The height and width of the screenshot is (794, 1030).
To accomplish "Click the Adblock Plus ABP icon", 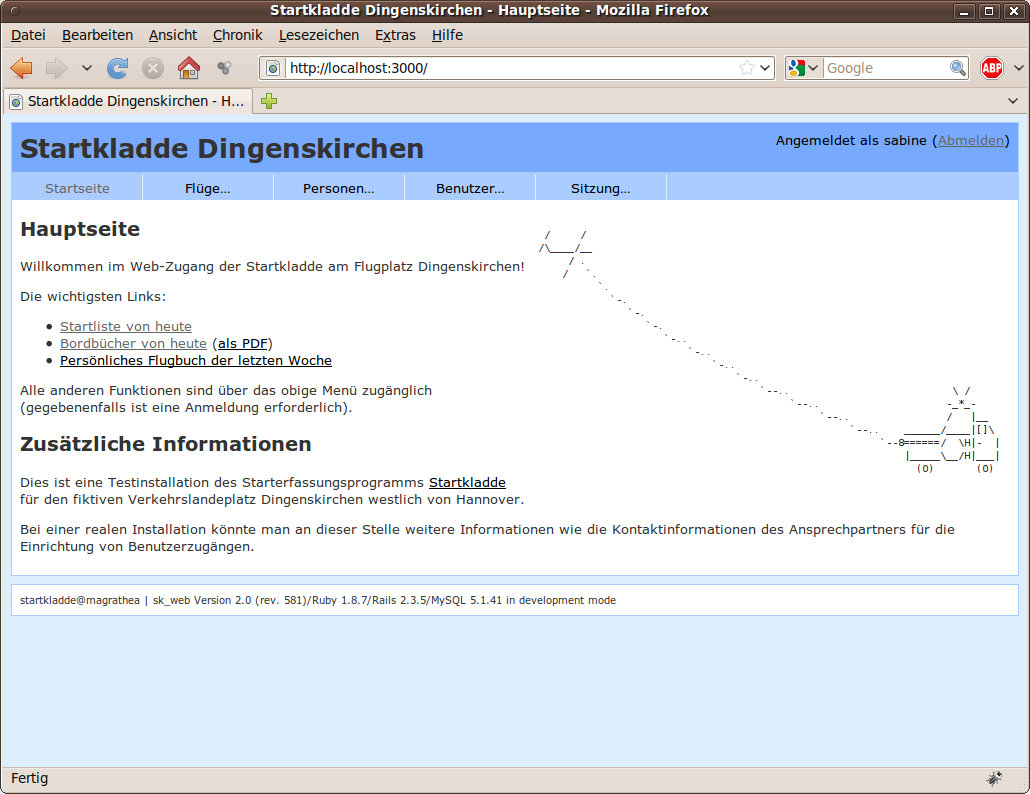I will click(x=992, y=68).
